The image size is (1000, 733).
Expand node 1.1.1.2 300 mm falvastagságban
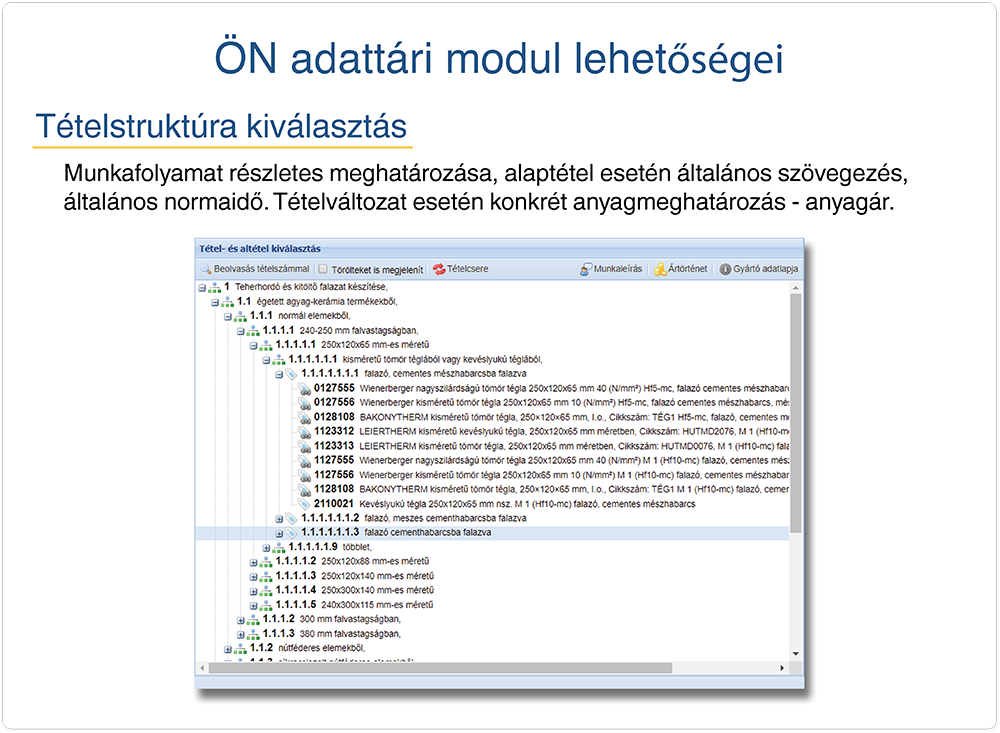(x=240, y=620)
